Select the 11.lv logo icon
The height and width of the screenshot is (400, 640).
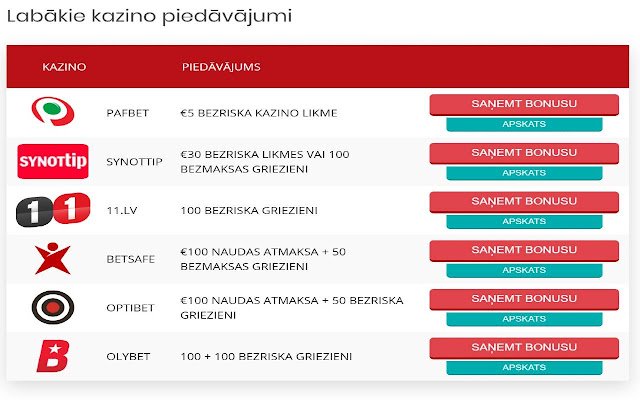(53, 210)
